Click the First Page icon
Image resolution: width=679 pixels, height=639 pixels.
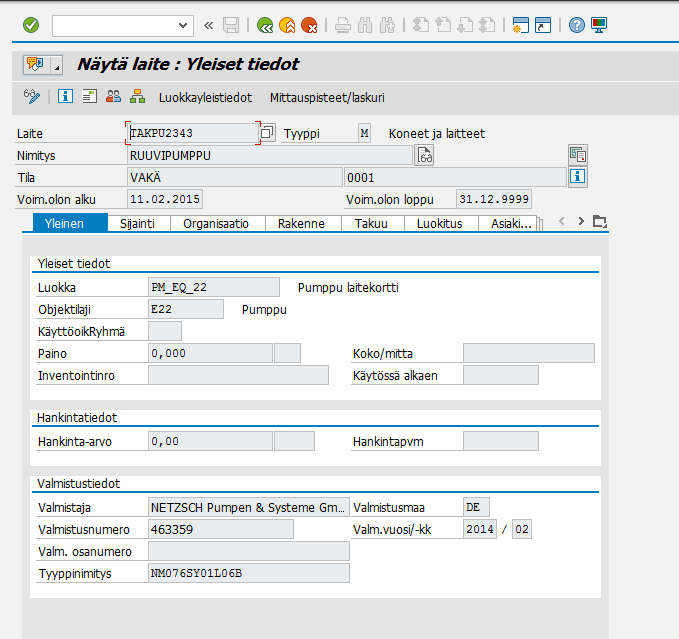click(x=420, y=26)
